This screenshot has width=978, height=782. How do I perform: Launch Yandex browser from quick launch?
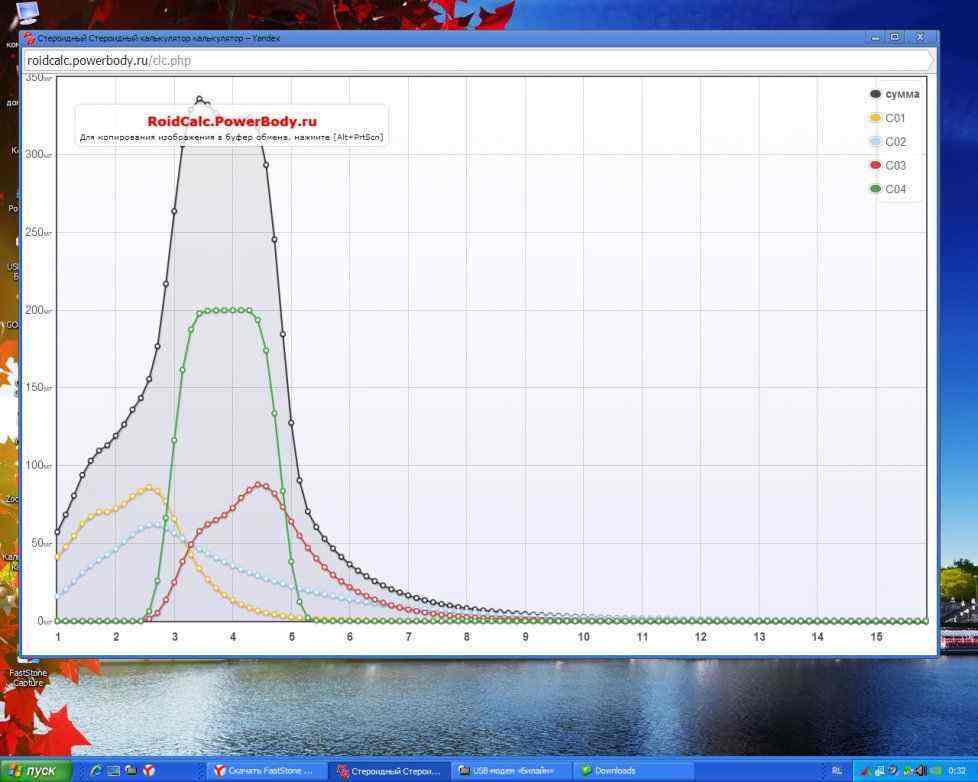pyautogui.click(x=148, y=771)
